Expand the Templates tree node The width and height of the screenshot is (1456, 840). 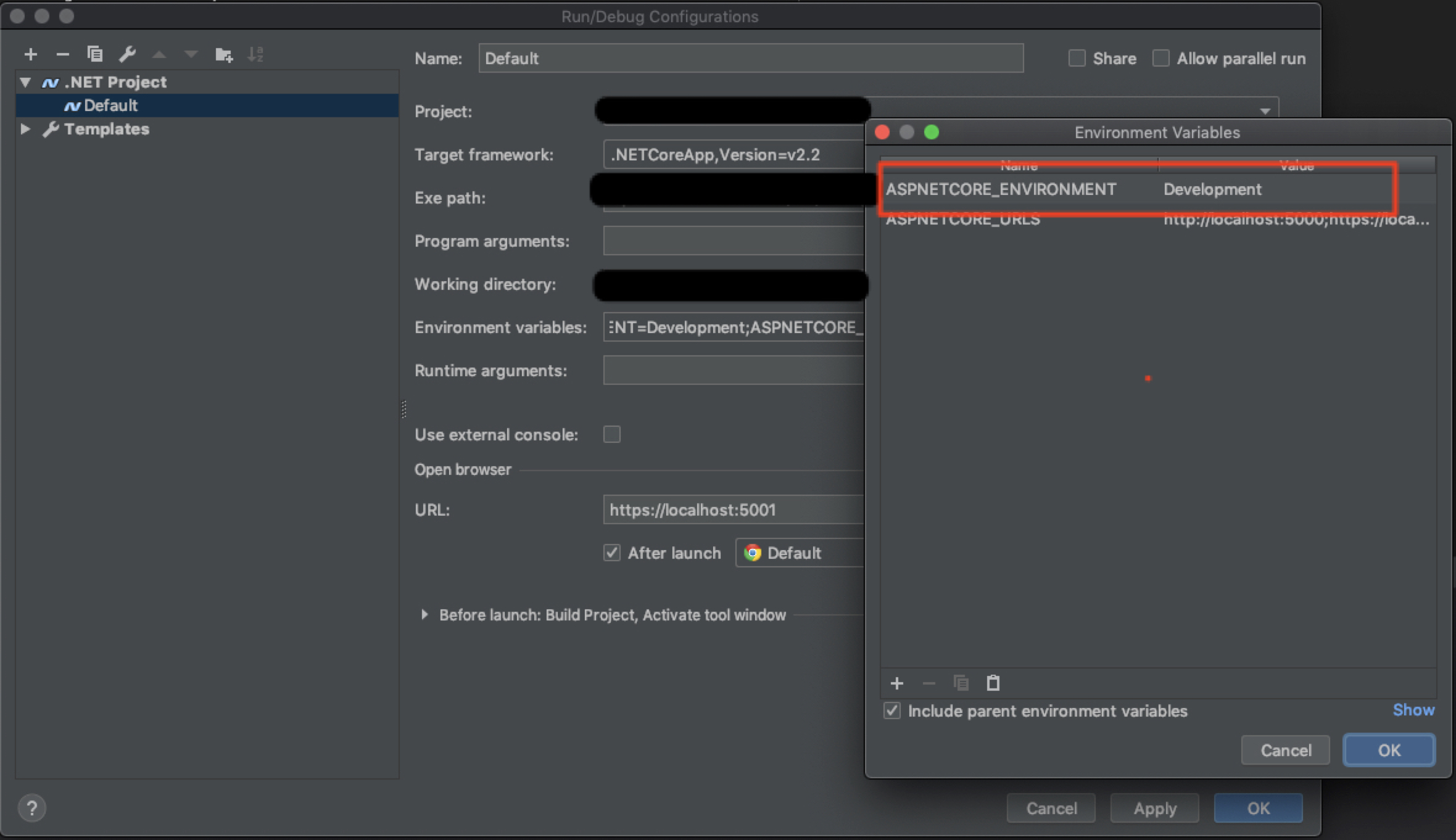[x=25, y=129]
